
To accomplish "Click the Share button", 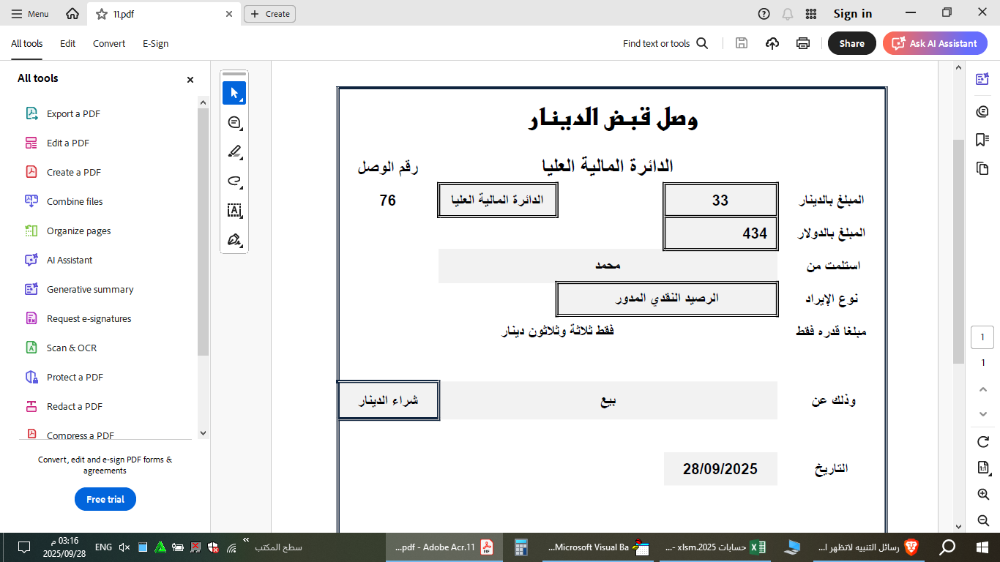I will (851, 44).
